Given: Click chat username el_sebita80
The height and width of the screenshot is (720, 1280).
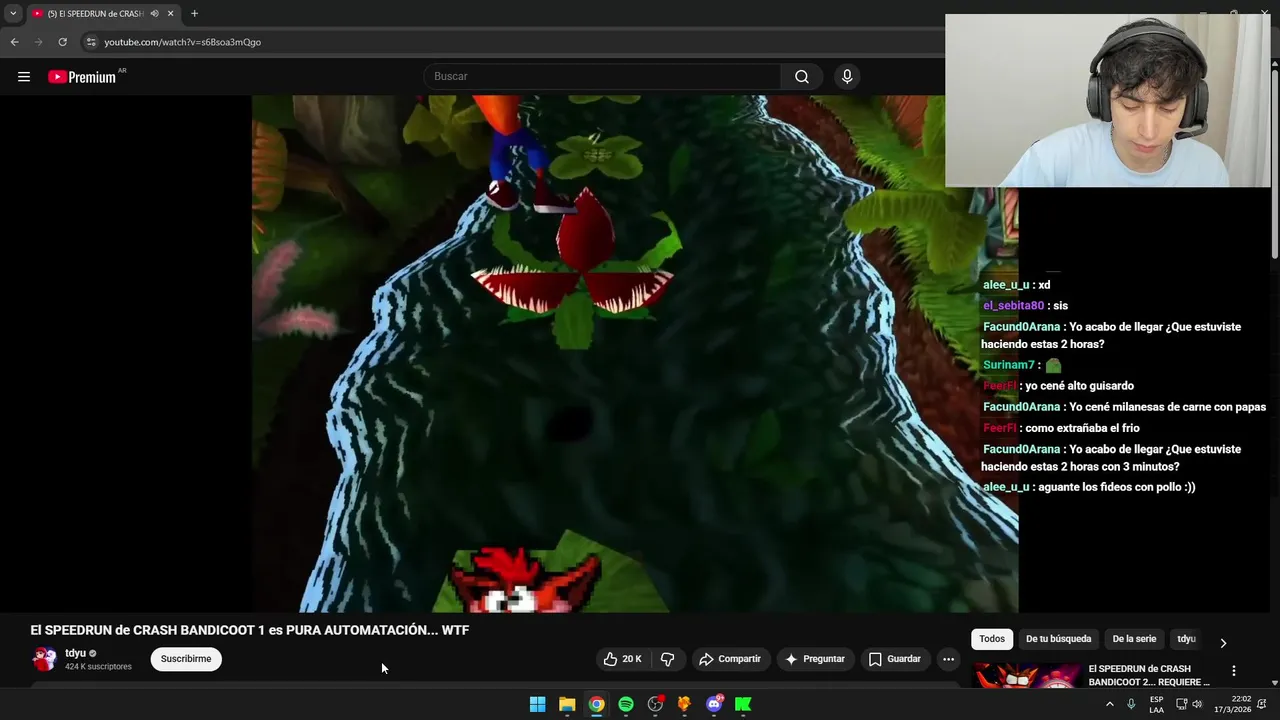Looking at the screenshot, I should (1013, 306).
